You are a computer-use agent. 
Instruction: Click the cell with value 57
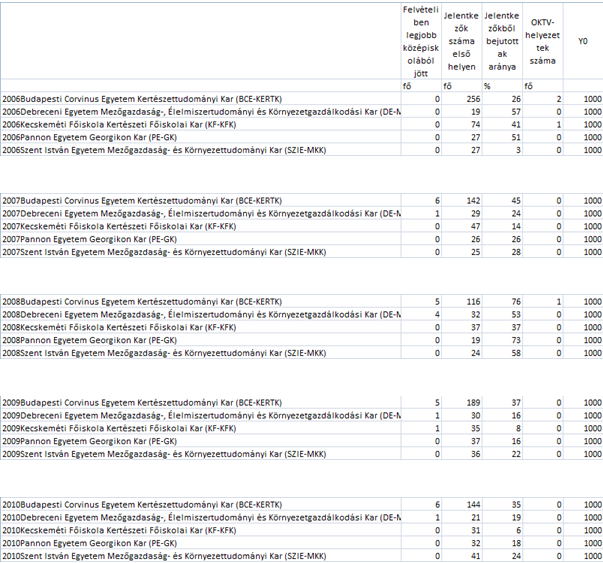click(502, 112)
